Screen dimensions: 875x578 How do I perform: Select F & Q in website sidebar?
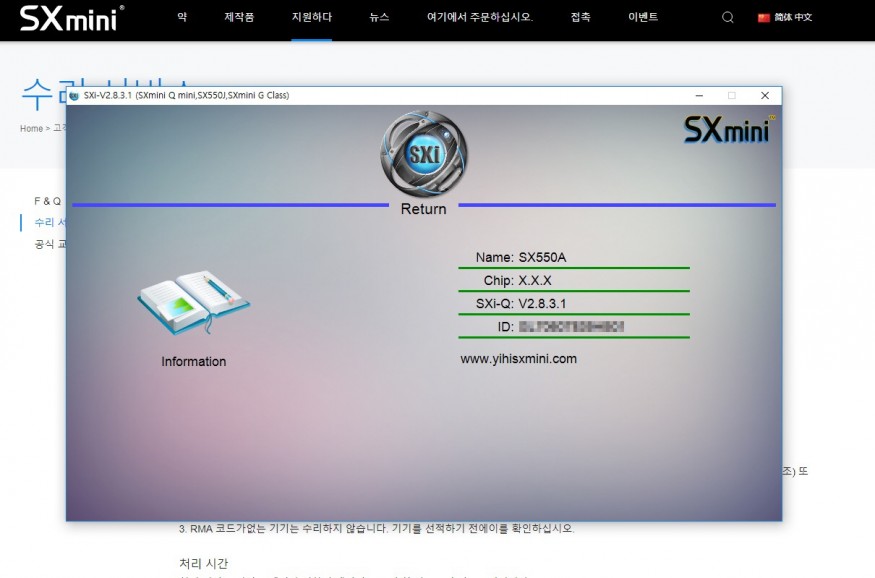pos(47,201)
